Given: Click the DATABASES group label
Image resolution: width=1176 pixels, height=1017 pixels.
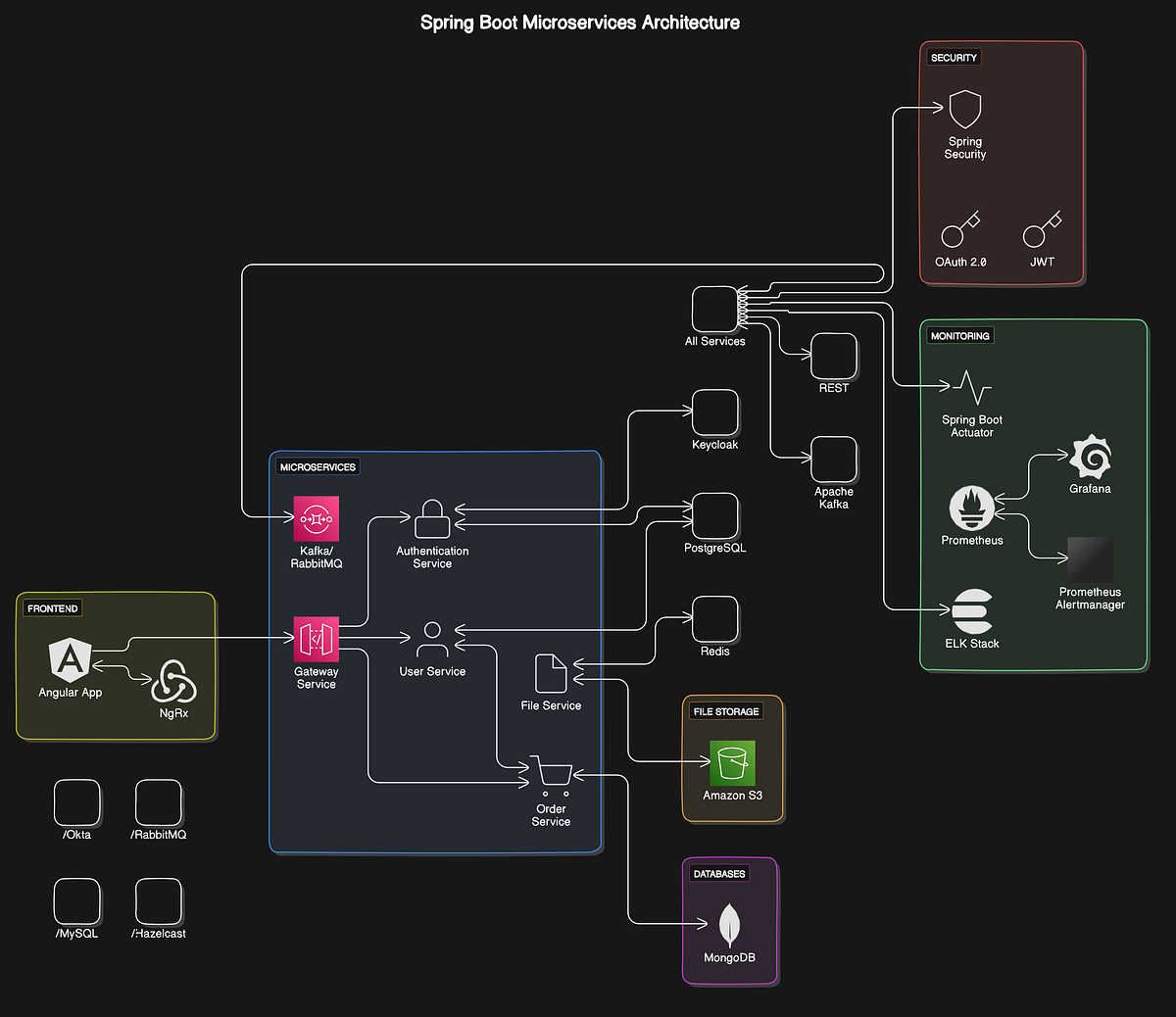Looking at the screenshot, I should [719, 874].
